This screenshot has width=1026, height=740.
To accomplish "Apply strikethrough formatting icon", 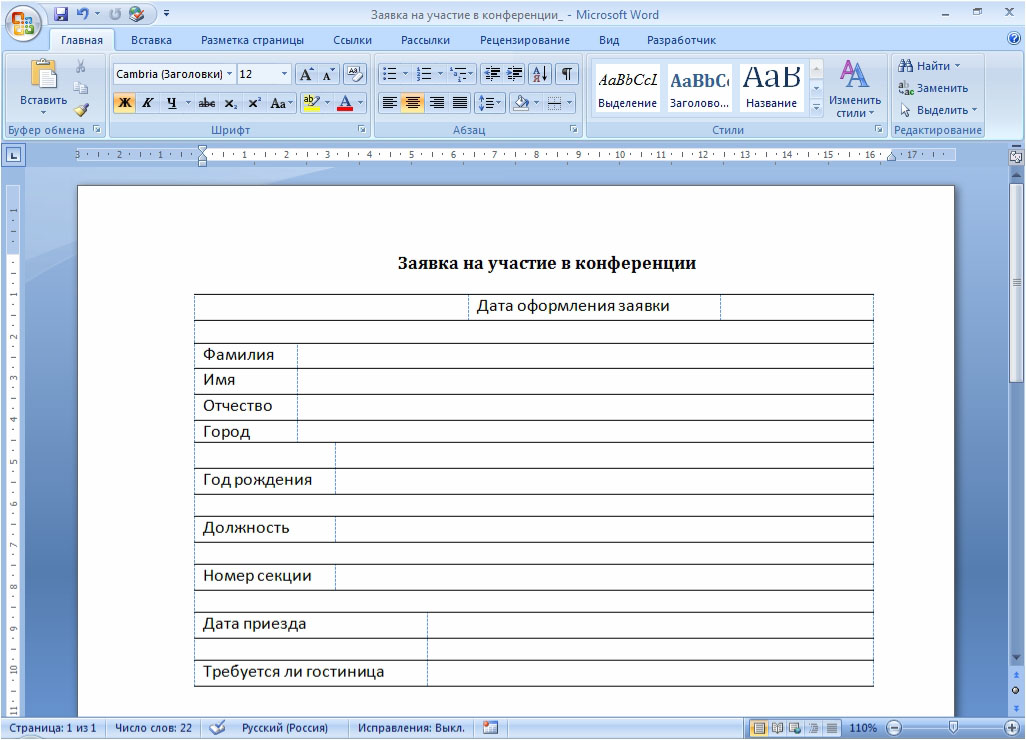I will point(207,103).
